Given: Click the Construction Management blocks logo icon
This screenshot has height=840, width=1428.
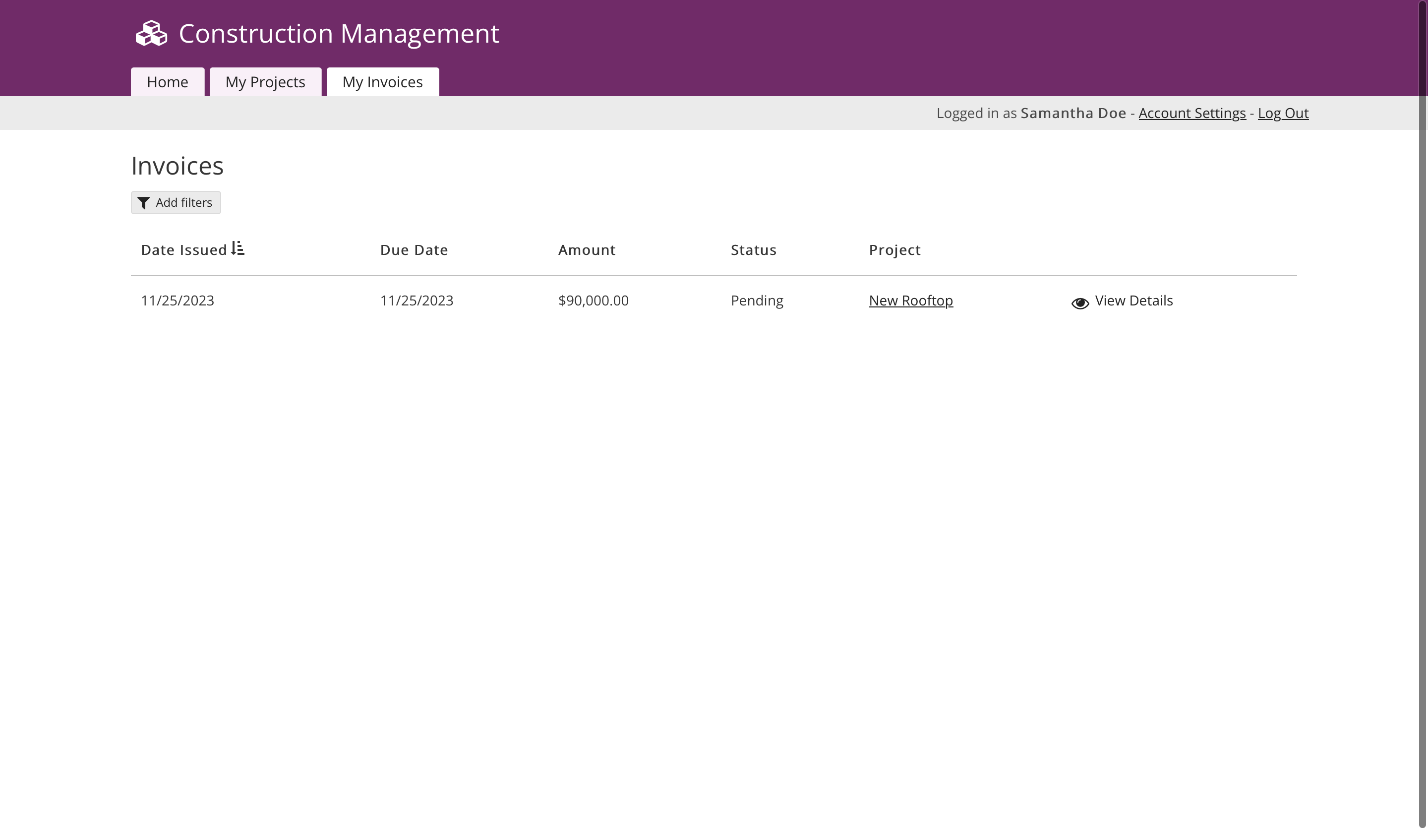Looking at the screenshot, I should 150,33.
